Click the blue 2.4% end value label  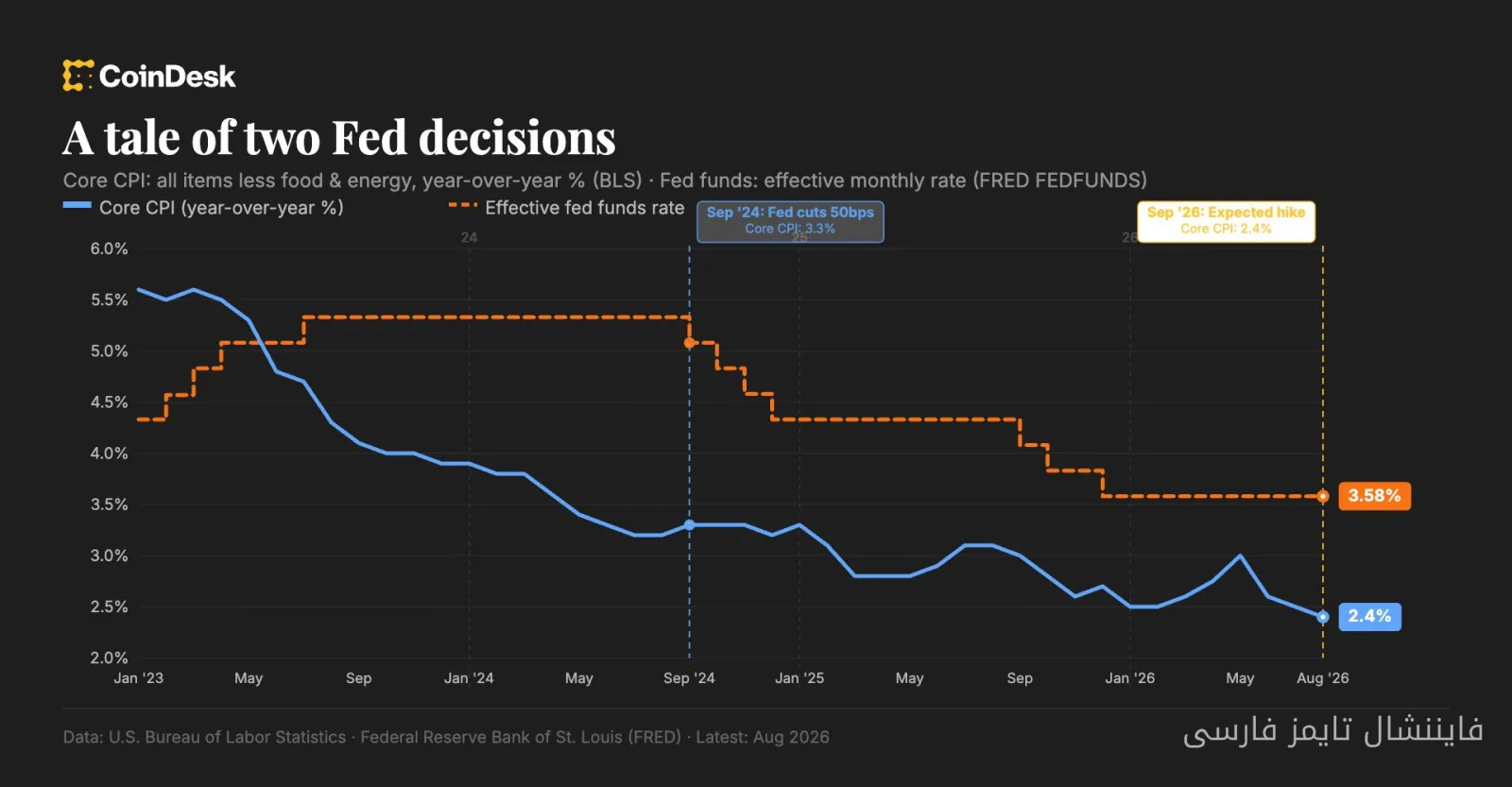pyautogui.click(x=1369, y=616)
